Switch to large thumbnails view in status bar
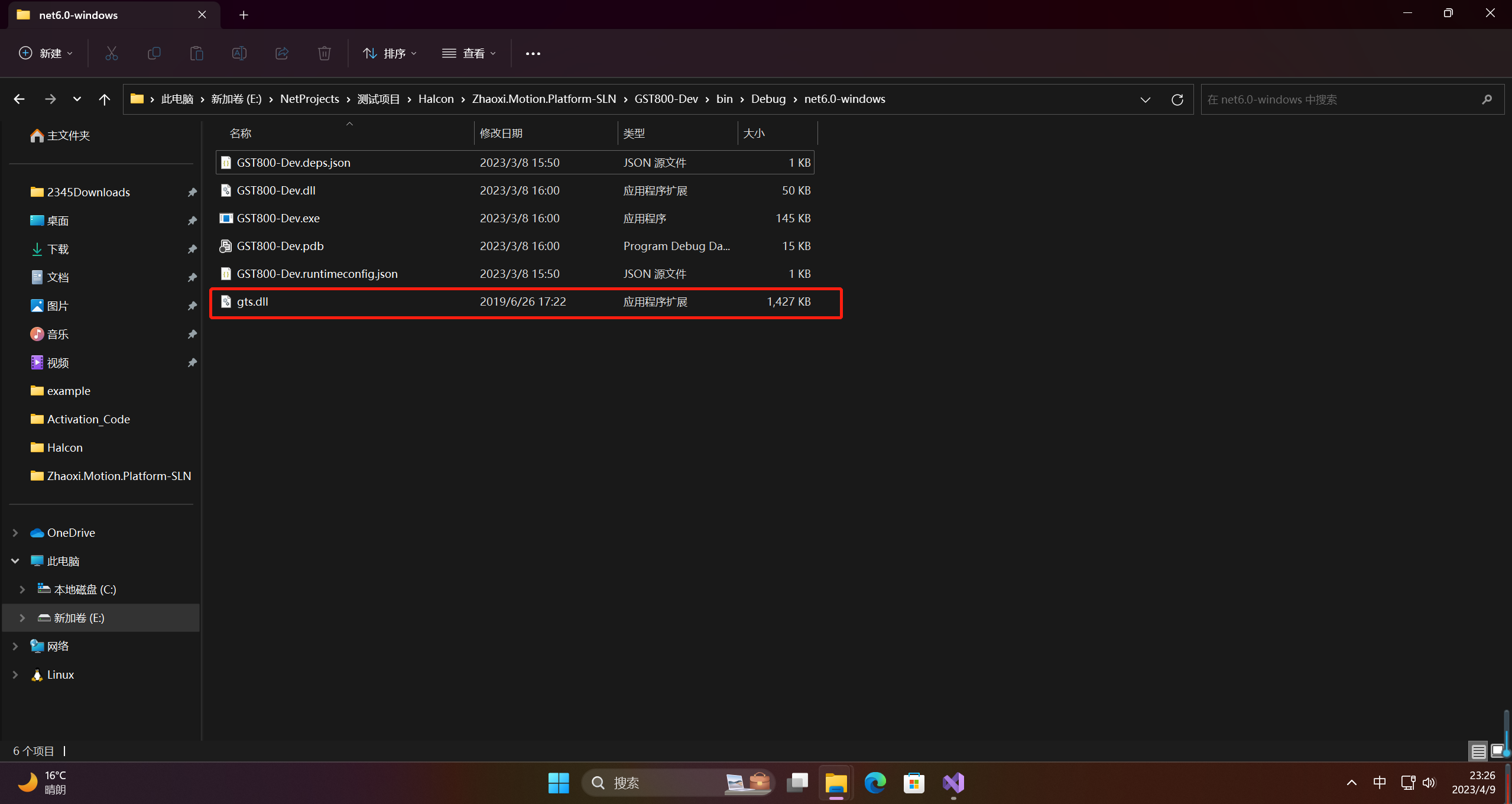Viewport: 1512px width, 804px height. [x=1497, y=751]
